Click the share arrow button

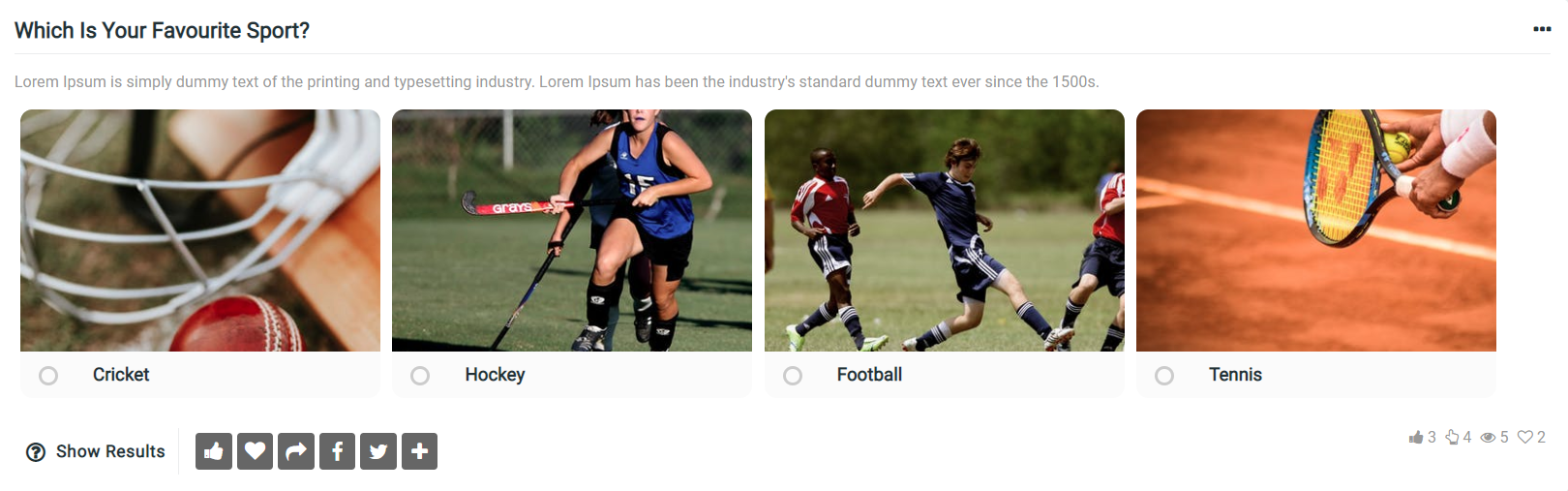tap(296, 451)
